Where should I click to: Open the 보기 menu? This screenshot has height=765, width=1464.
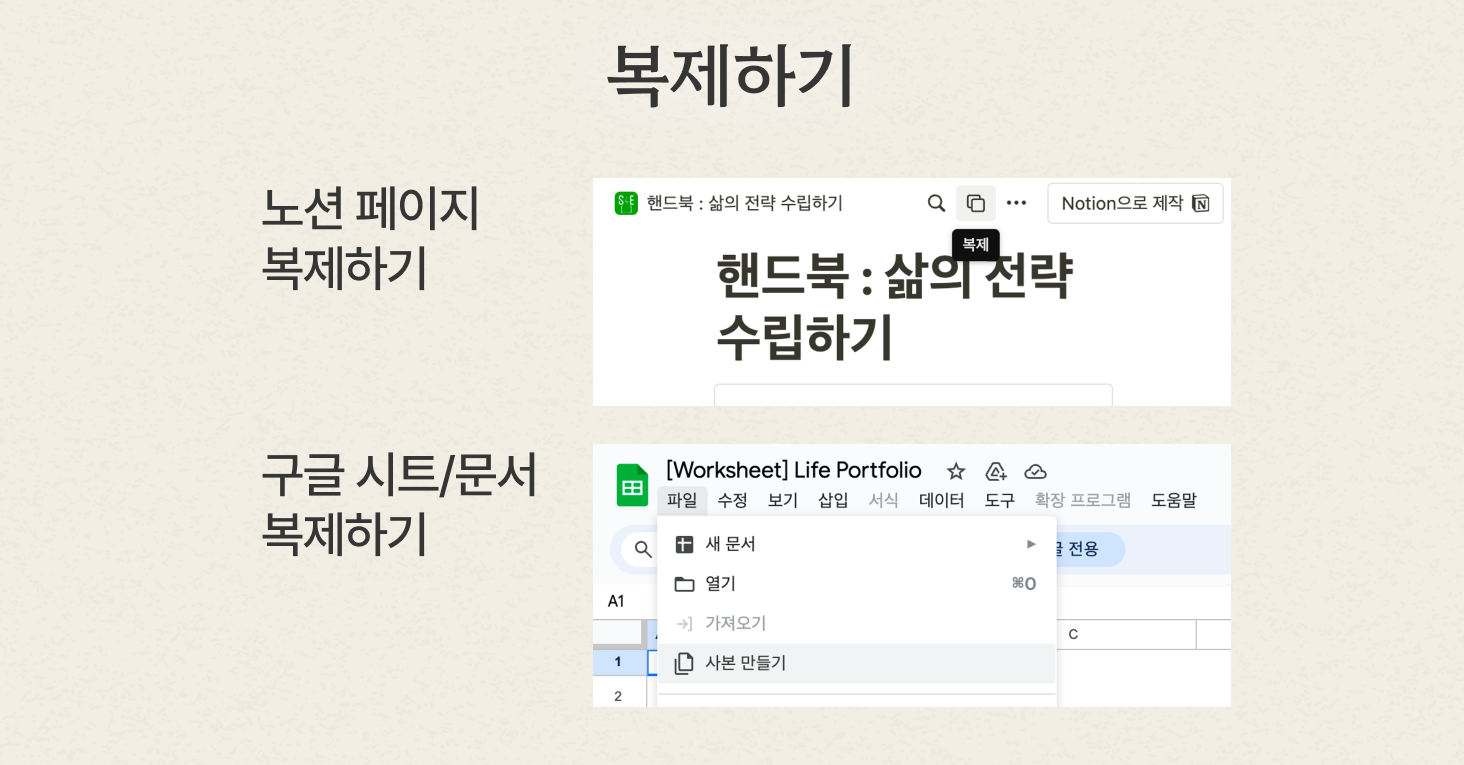782,500
